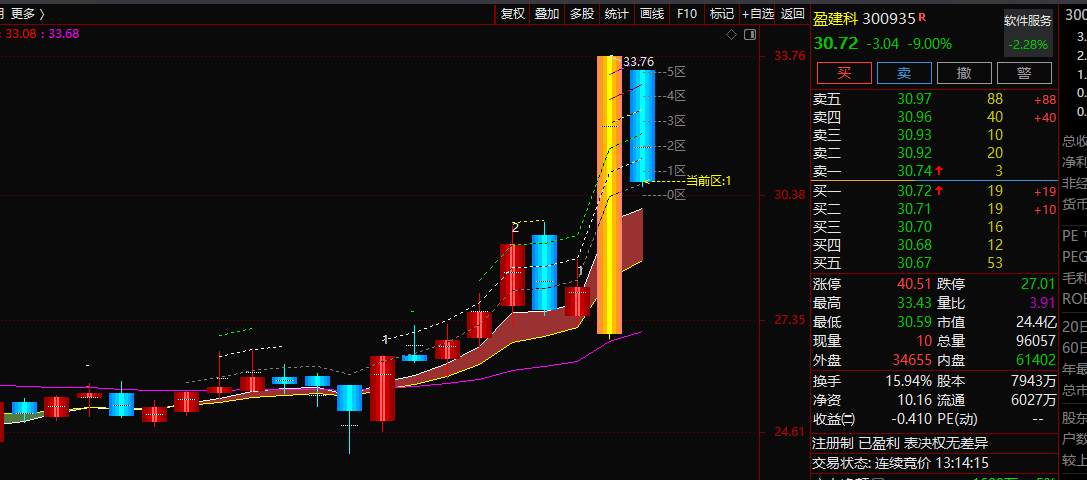Click the blue 卖 sell button
Screen dimensions: 1087x480
coord(904,73)
